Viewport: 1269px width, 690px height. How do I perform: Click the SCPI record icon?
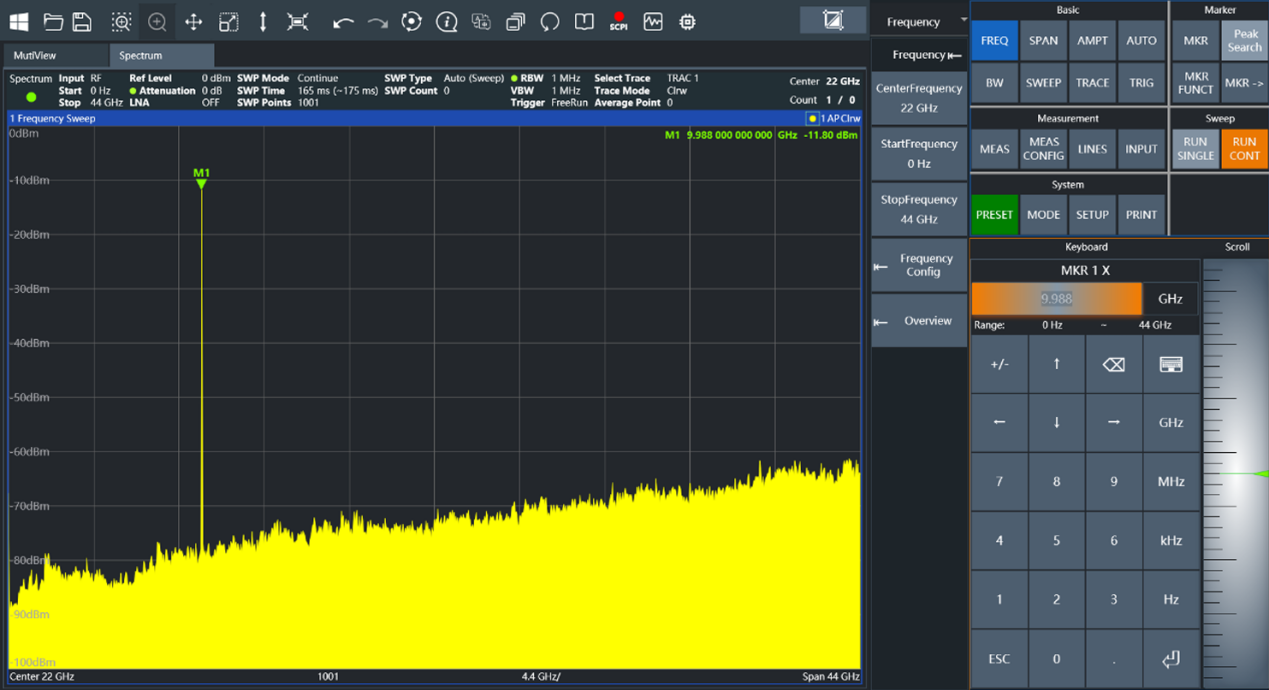(618, 22)
